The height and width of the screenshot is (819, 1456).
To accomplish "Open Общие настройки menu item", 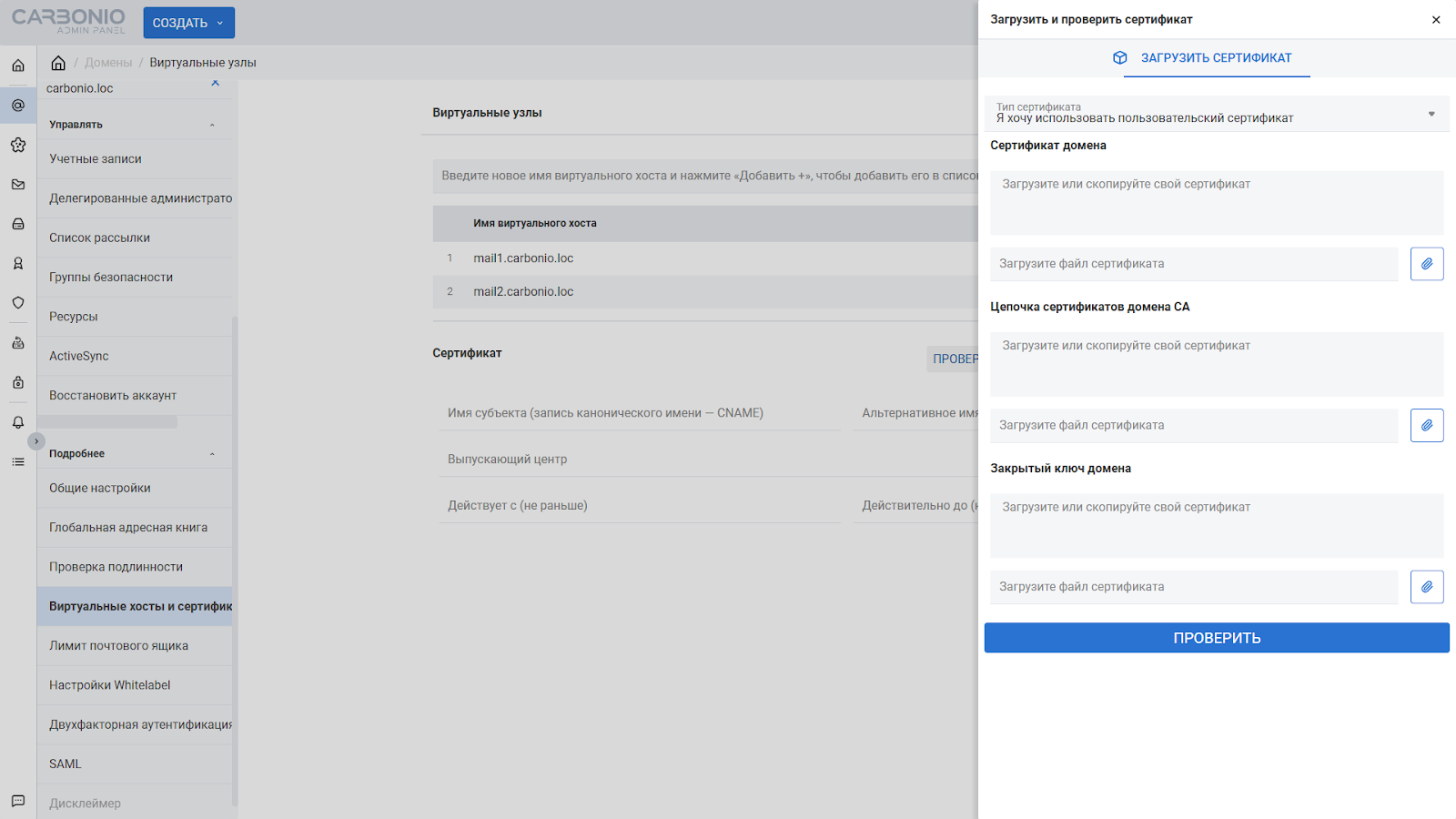I will (135, 489).
